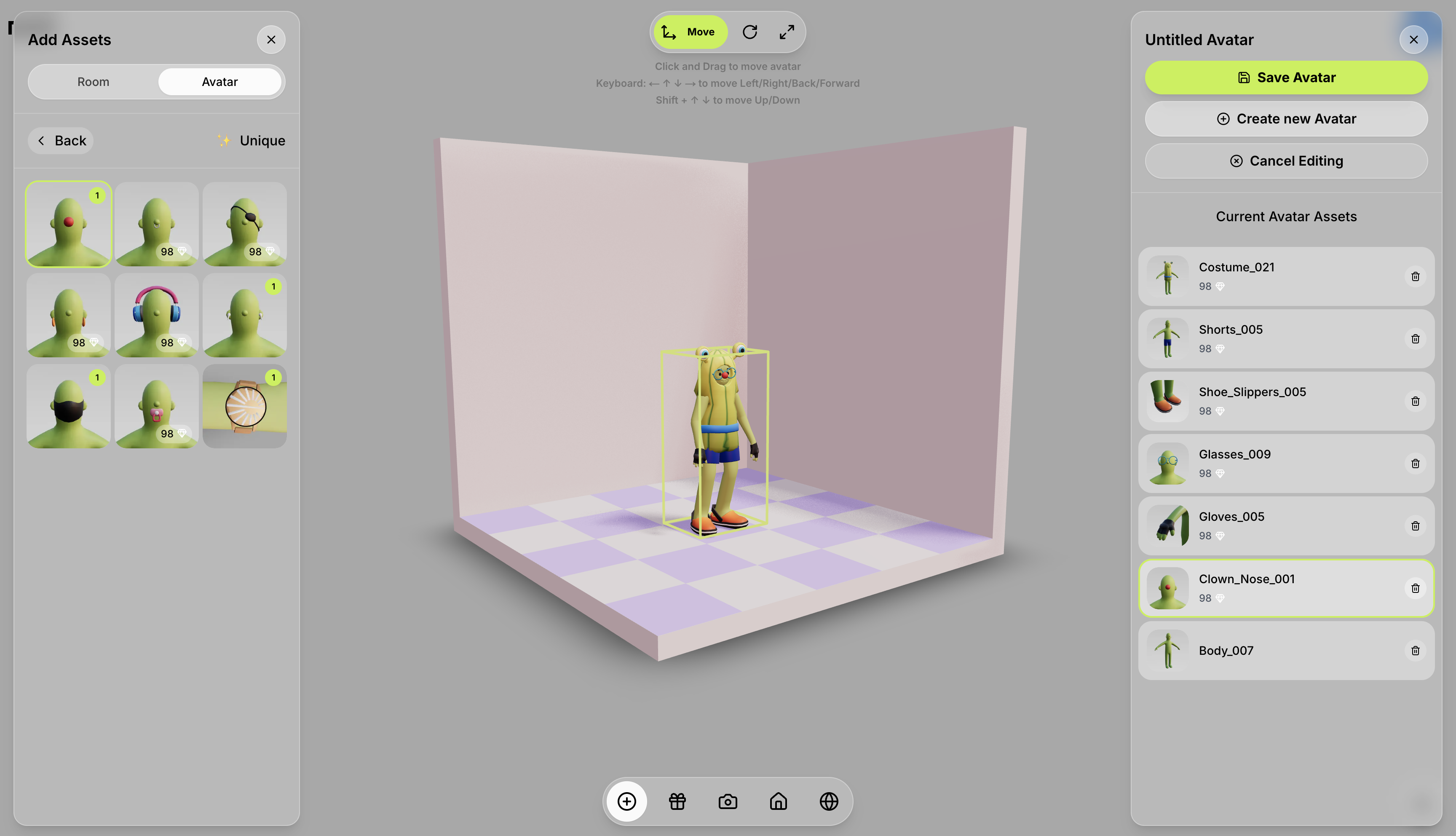
Task: Click the camera screenshot icon
Action: tap(728, 801)
